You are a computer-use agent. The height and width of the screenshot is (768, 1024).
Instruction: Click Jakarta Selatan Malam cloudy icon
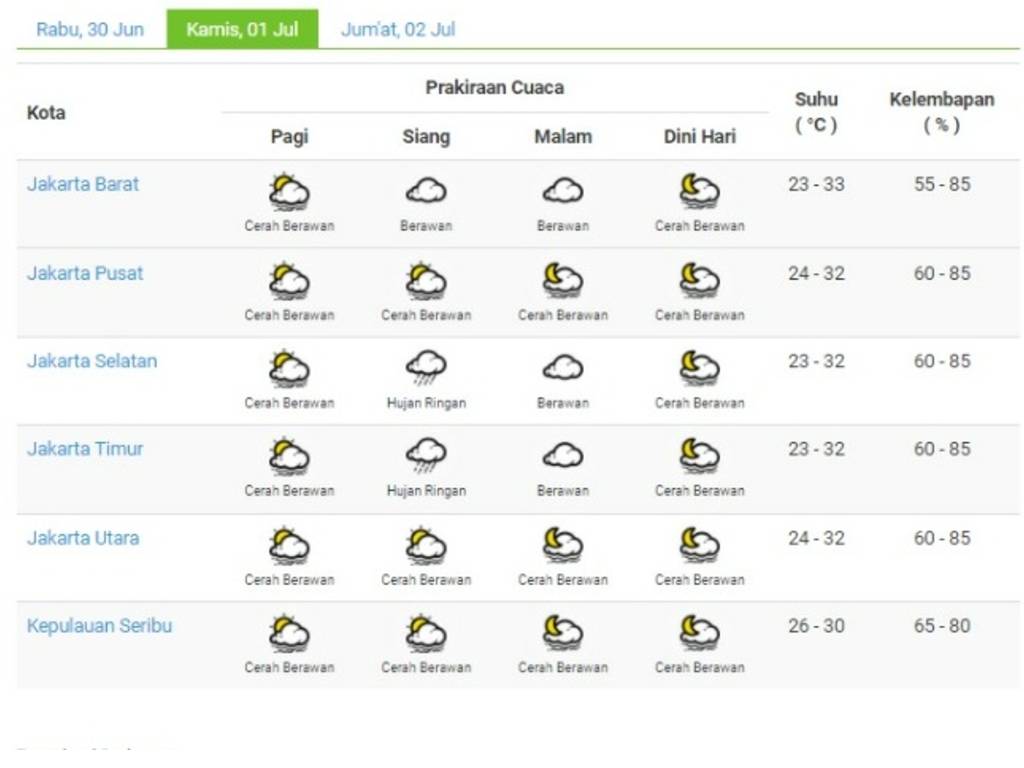coord(563,368)
